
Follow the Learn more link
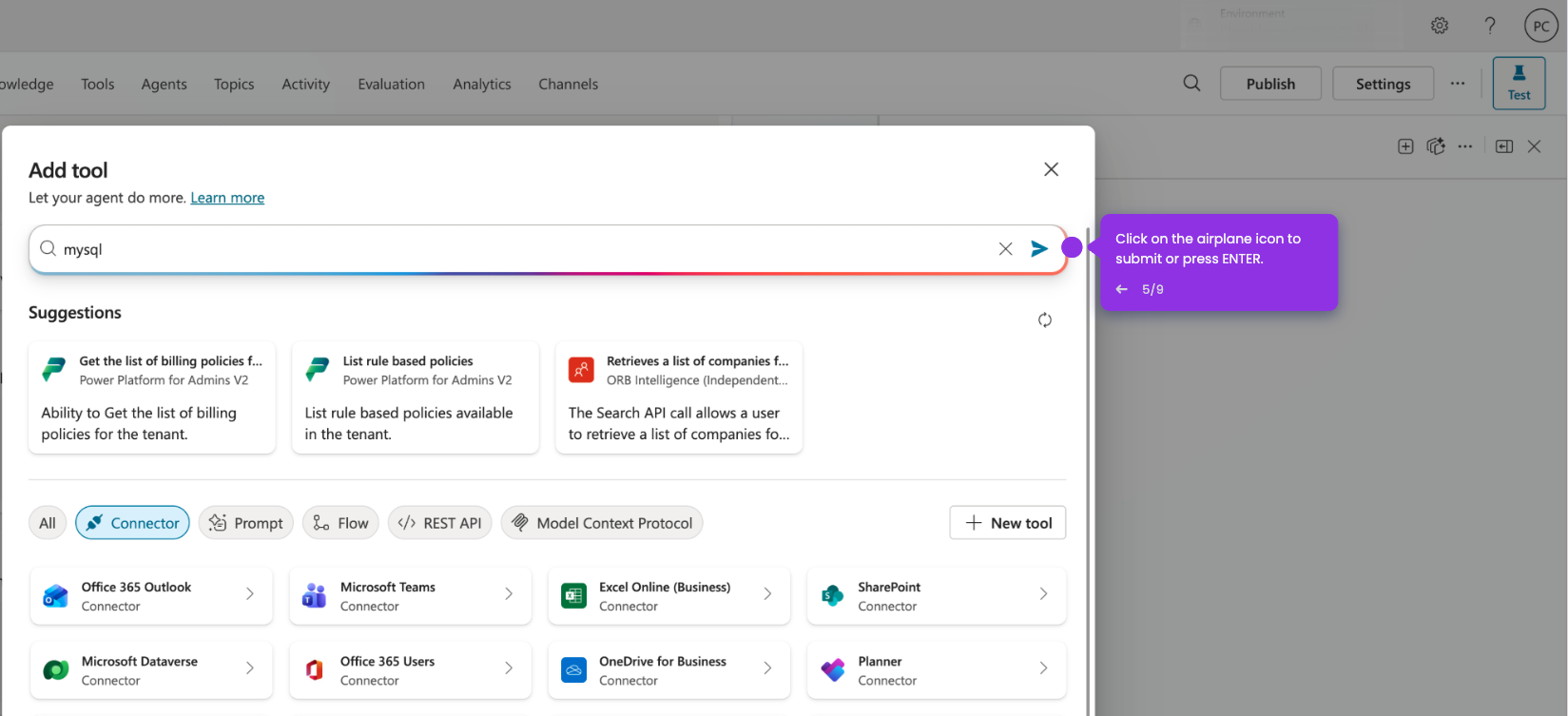[x=227, y=198]
